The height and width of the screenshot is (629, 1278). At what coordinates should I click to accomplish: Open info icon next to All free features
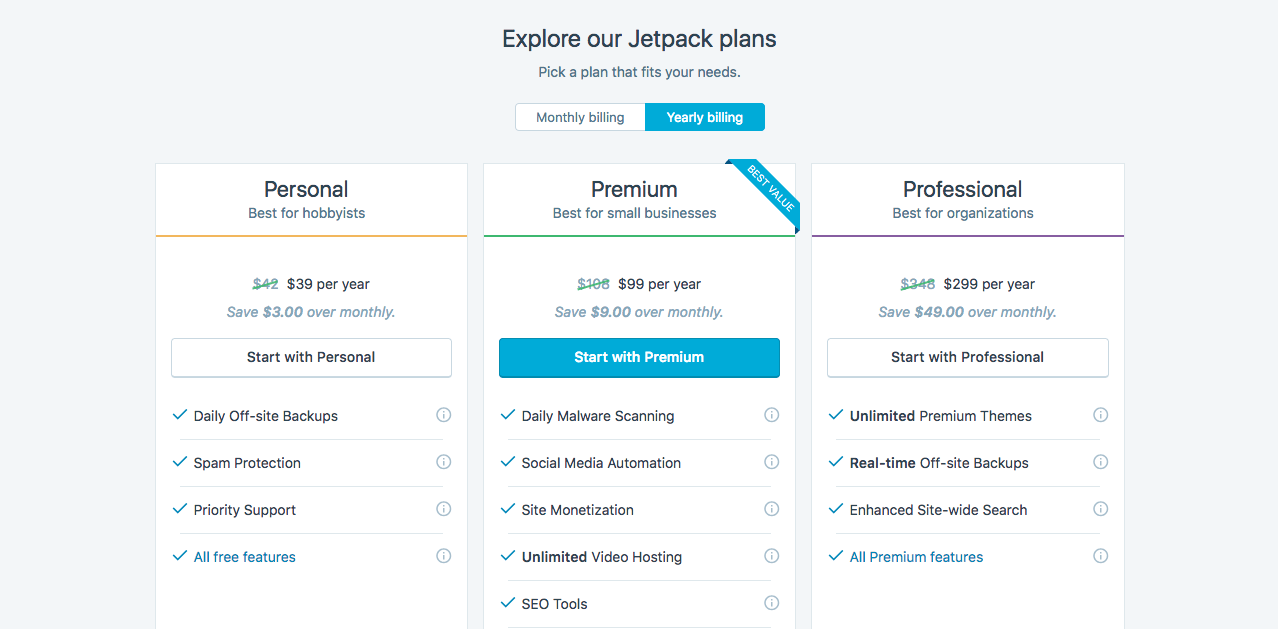(x=444, y=556)
